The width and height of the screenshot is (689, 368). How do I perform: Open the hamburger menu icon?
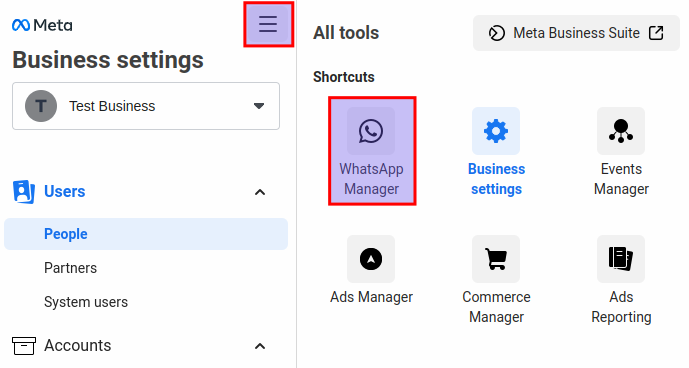click(268, 24)
